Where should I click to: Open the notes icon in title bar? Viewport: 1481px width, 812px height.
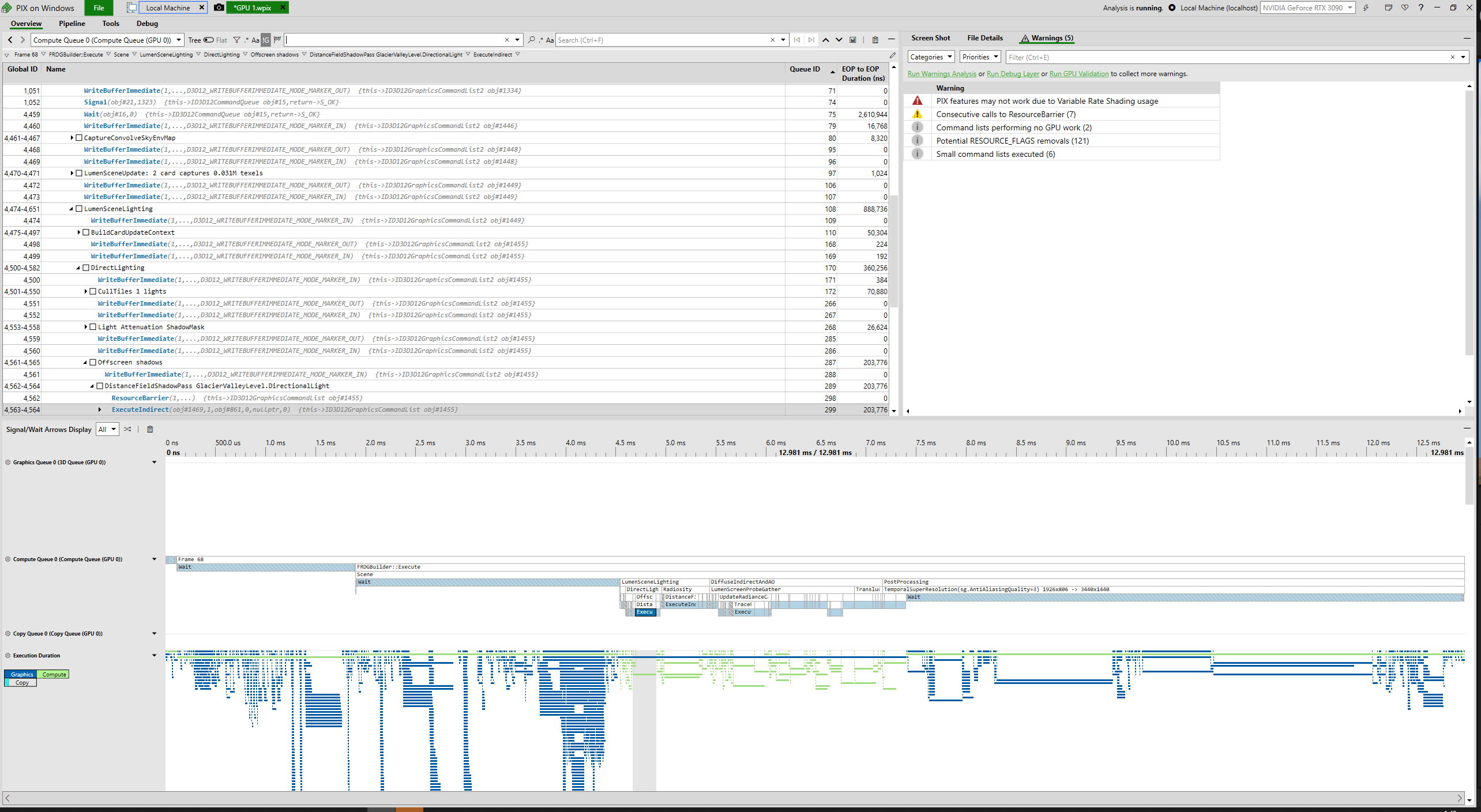1389,7
